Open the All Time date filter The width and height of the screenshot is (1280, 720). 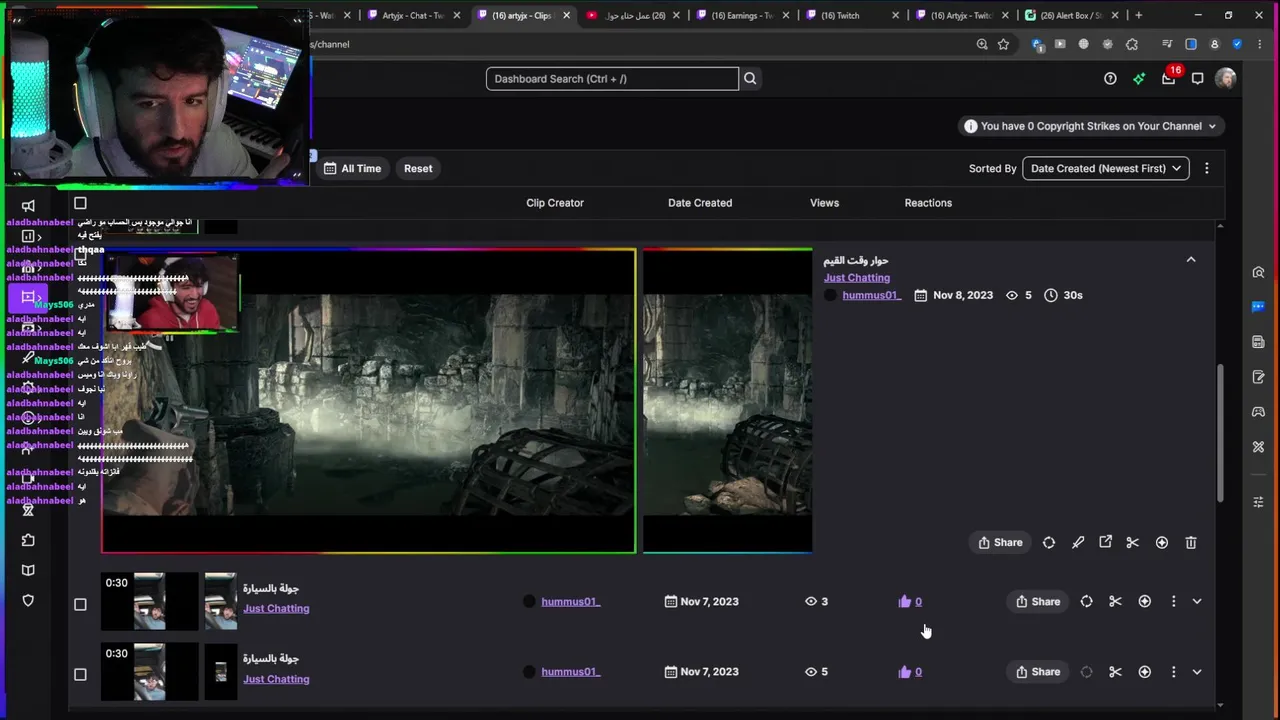(x=352, y=168)
